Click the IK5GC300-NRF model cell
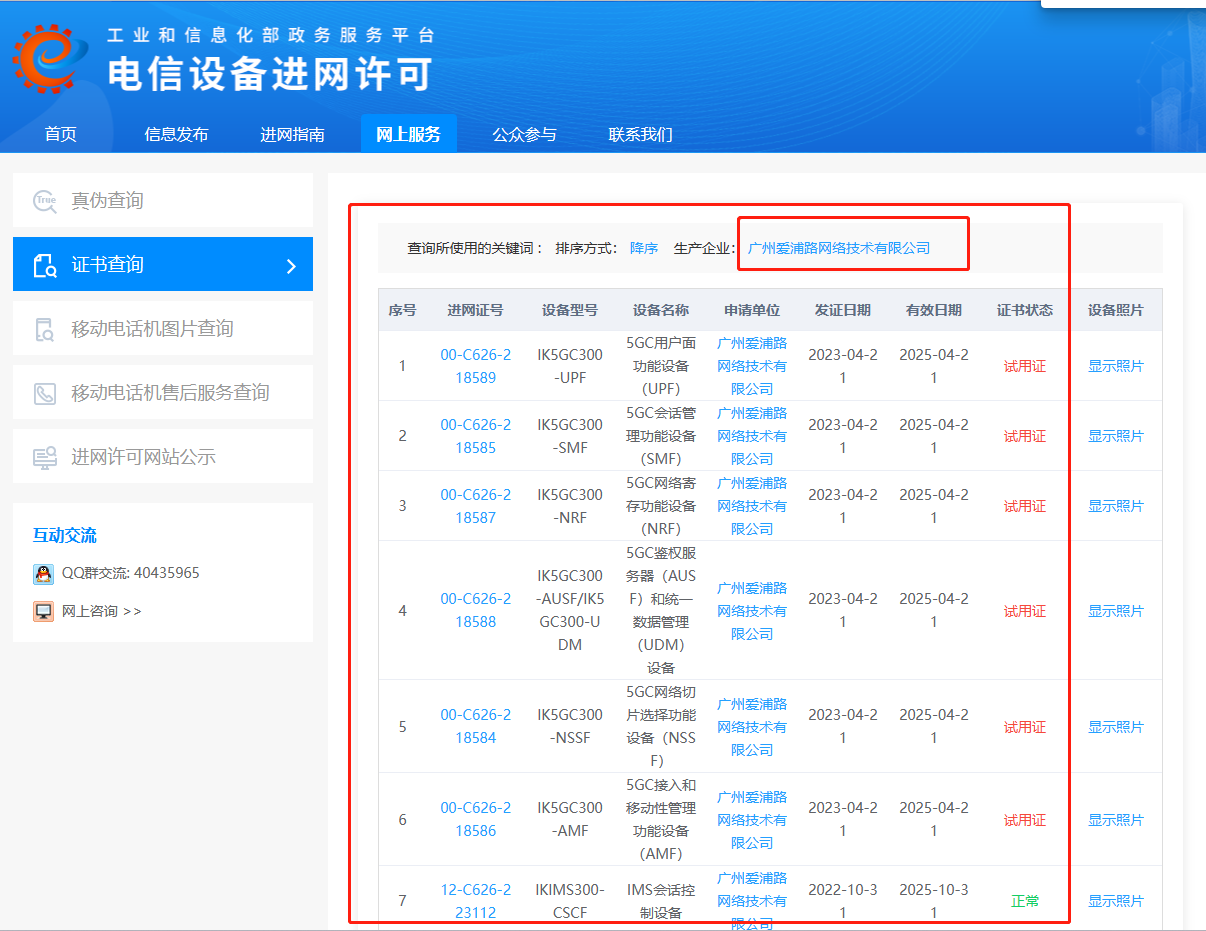Screen dimensions: 1206x931 570,506
